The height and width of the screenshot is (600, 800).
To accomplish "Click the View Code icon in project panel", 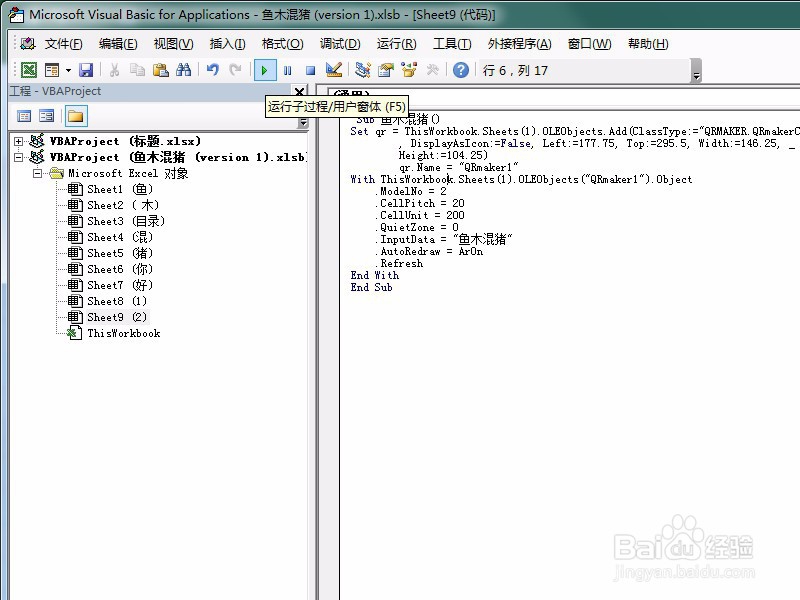I will [24, 116].
